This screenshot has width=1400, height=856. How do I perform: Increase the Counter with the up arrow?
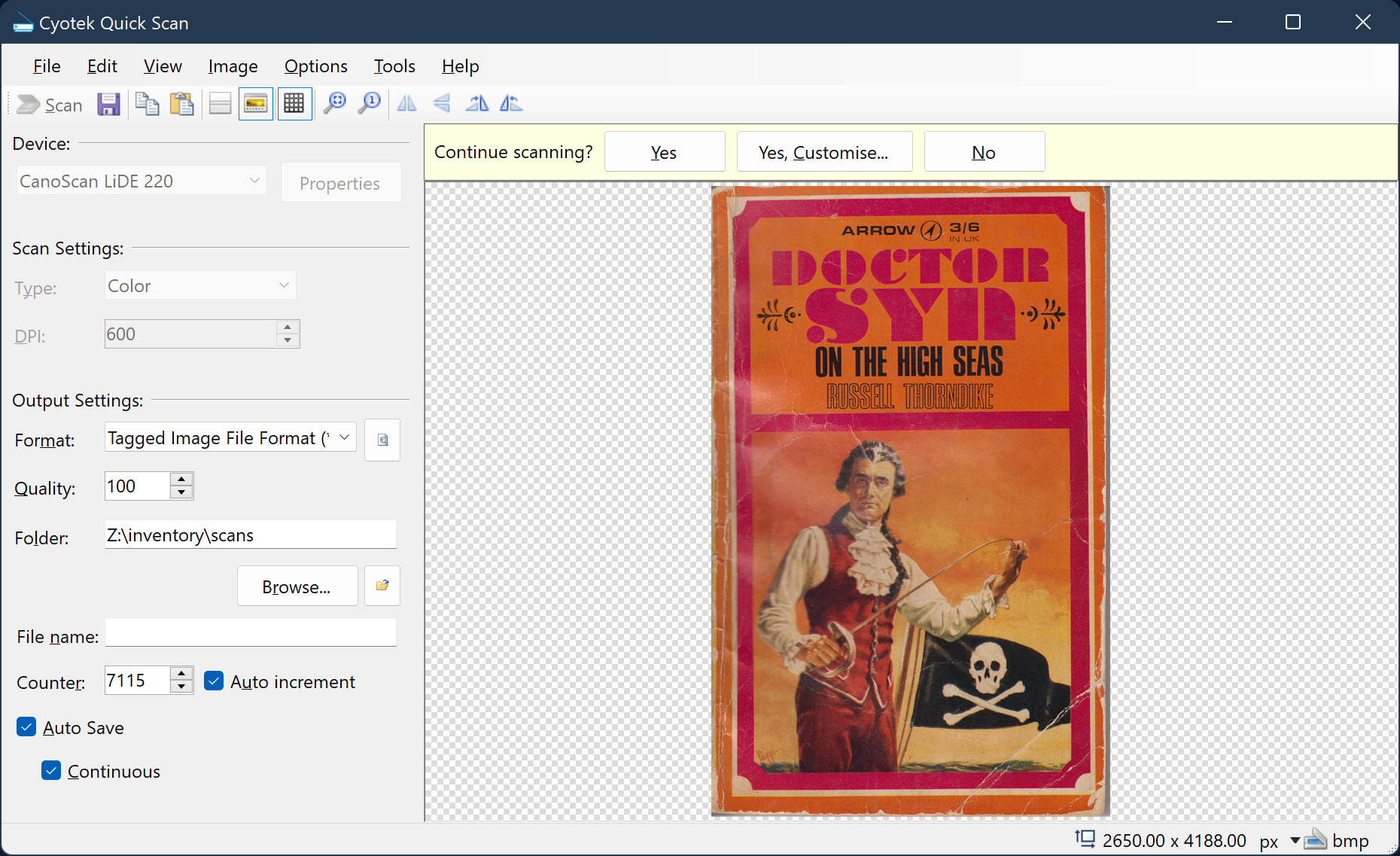181,674
